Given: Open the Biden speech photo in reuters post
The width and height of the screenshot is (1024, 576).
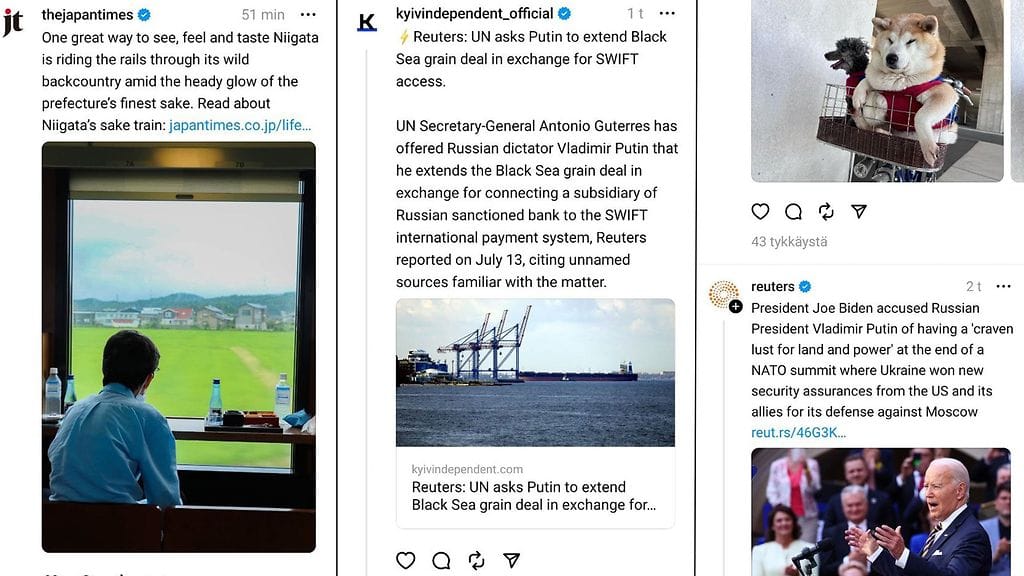Looking at the screenshot, I should (881, 512).
